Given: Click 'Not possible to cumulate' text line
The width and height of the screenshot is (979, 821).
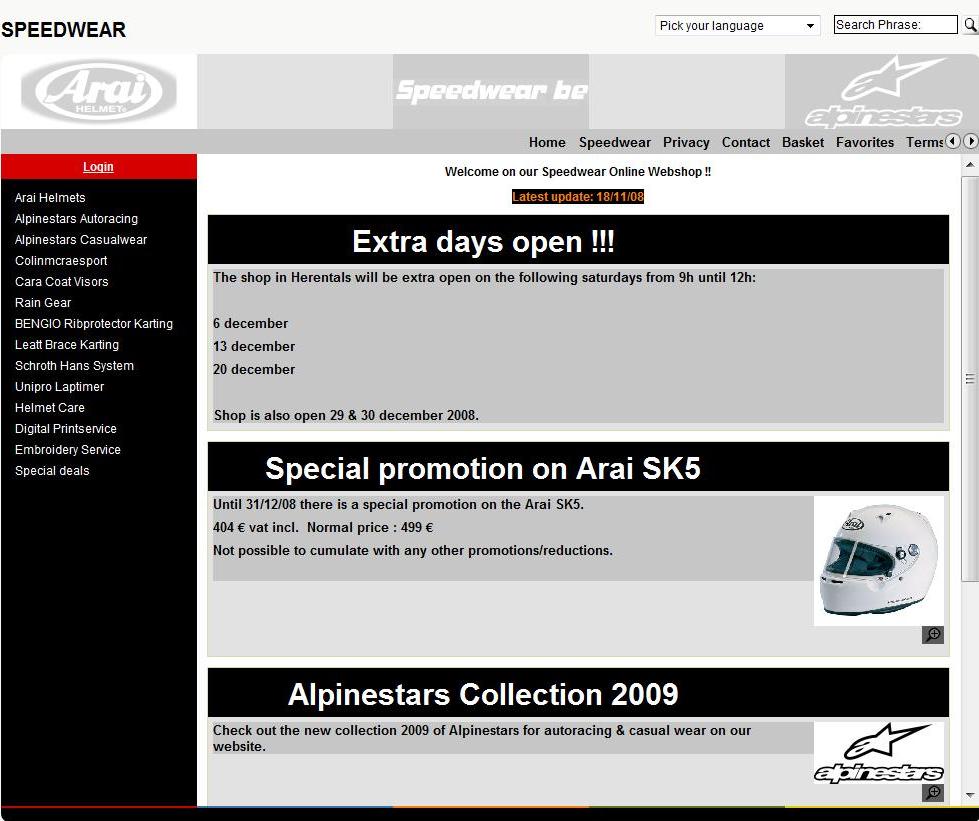Looking at the screenshot, I should pyautogui.click(x=413, y=551).
